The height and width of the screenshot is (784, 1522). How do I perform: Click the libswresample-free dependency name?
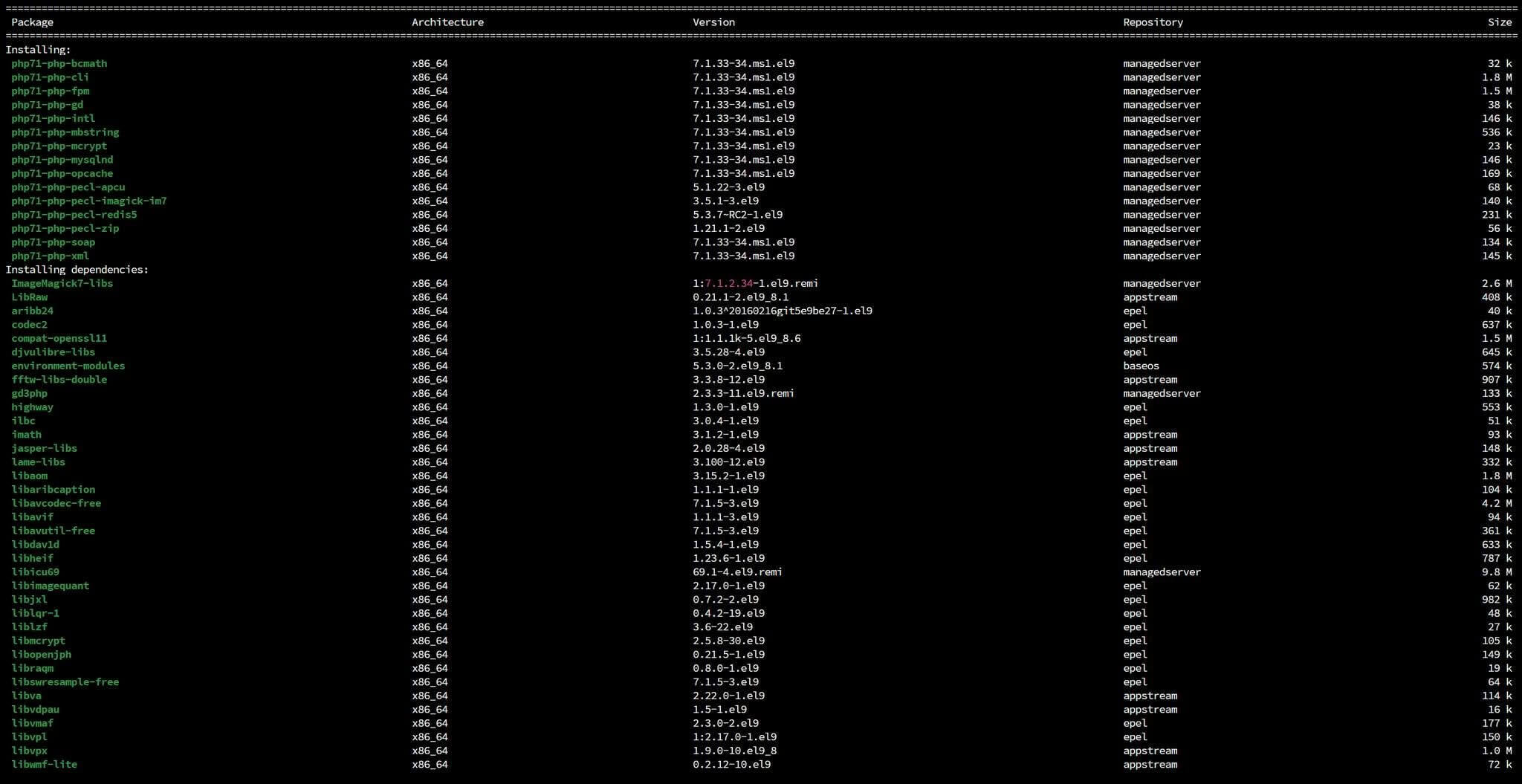[x=65, y=682]
